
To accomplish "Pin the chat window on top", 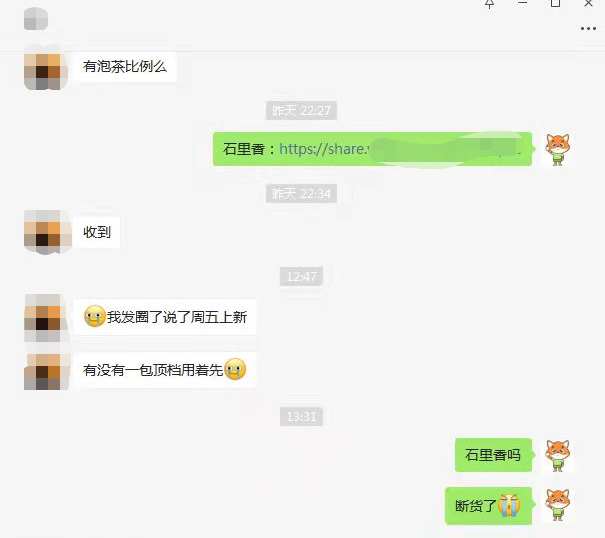I will (x=490, y=4).
